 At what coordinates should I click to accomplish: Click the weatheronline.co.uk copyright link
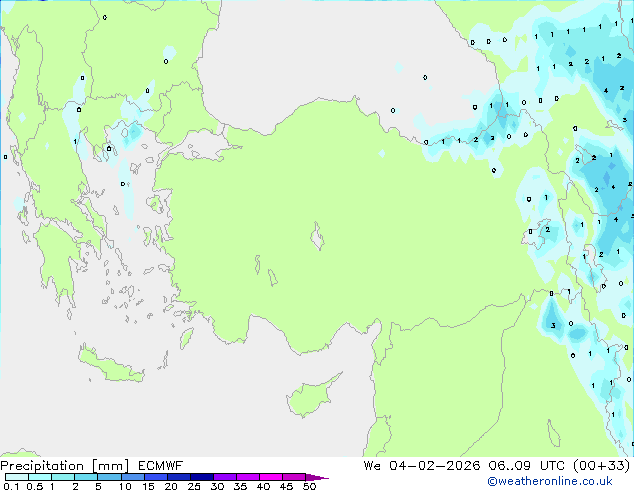click(564, 481)
